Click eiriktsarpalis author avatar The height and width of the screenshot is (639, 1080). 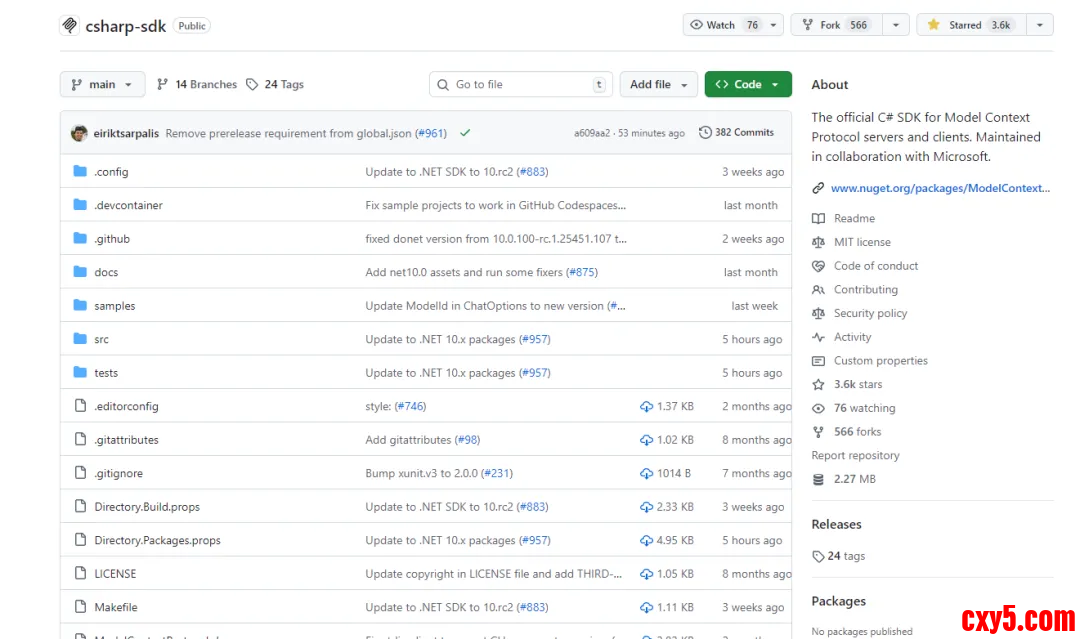(x=79, y=133)
